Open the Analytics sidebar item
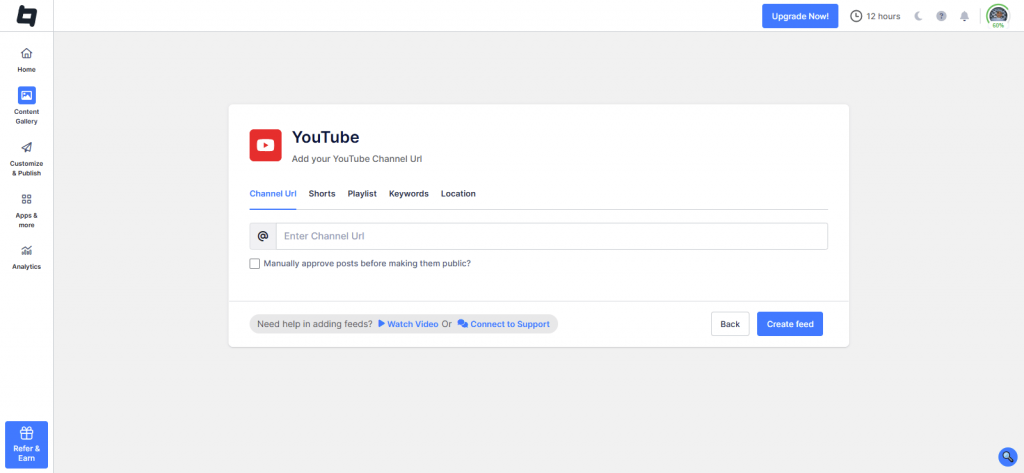The image size is (1024, 473). click(x=27, y=257)
